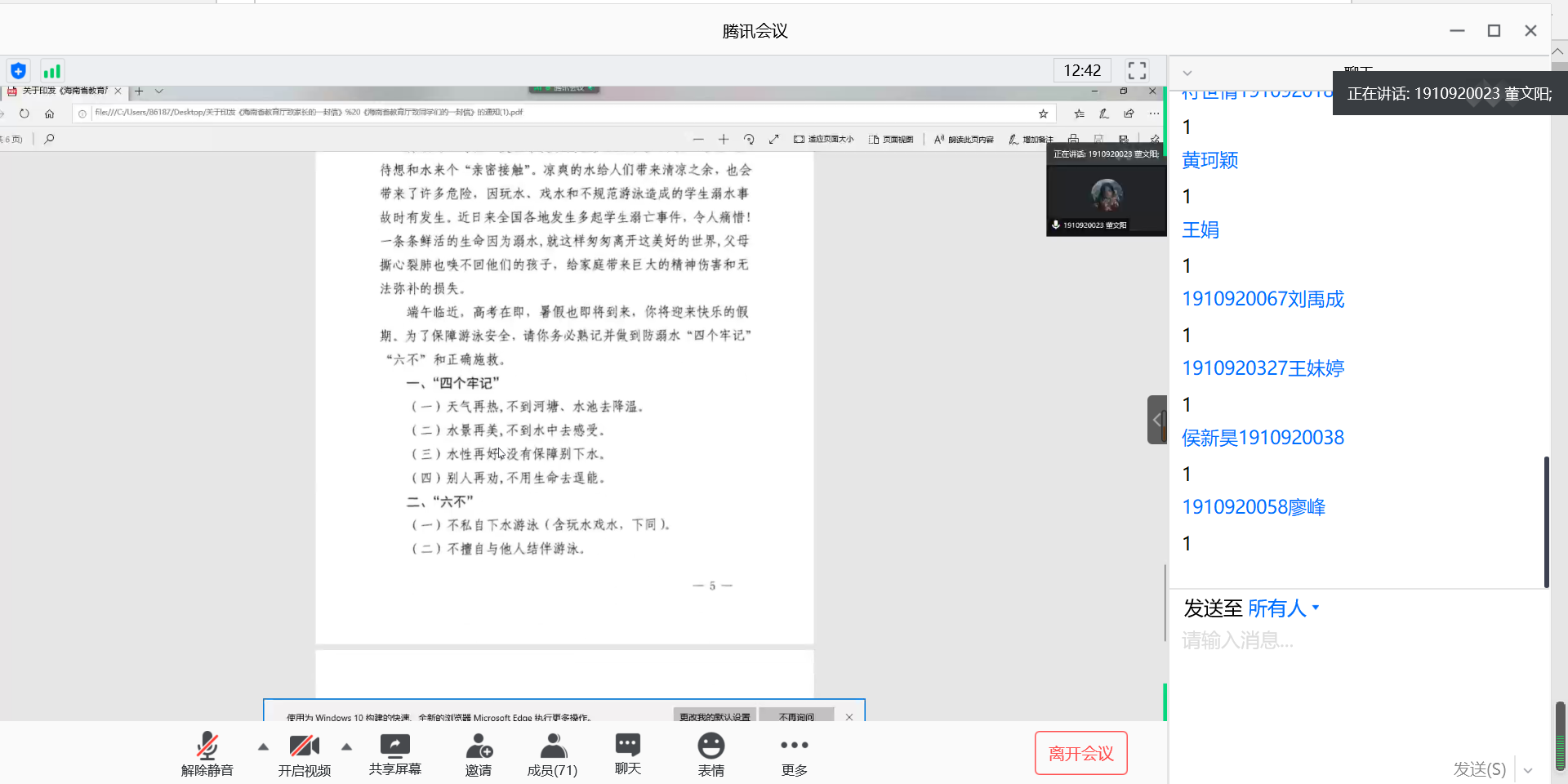Click the blue security shield icon
1568x784 pixels.
(x=18, y=71)
